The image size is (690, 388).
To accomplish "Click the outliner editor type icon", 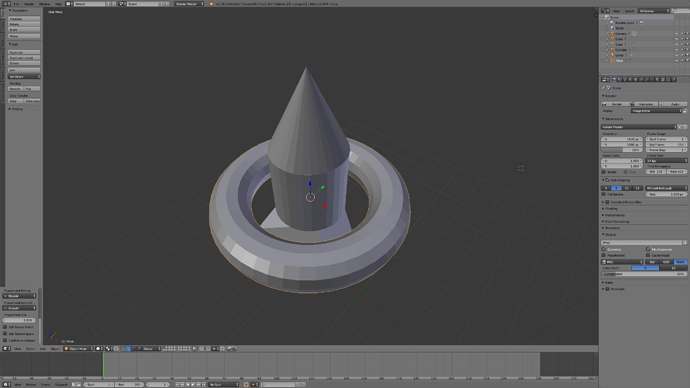I will tap(606, 11).
